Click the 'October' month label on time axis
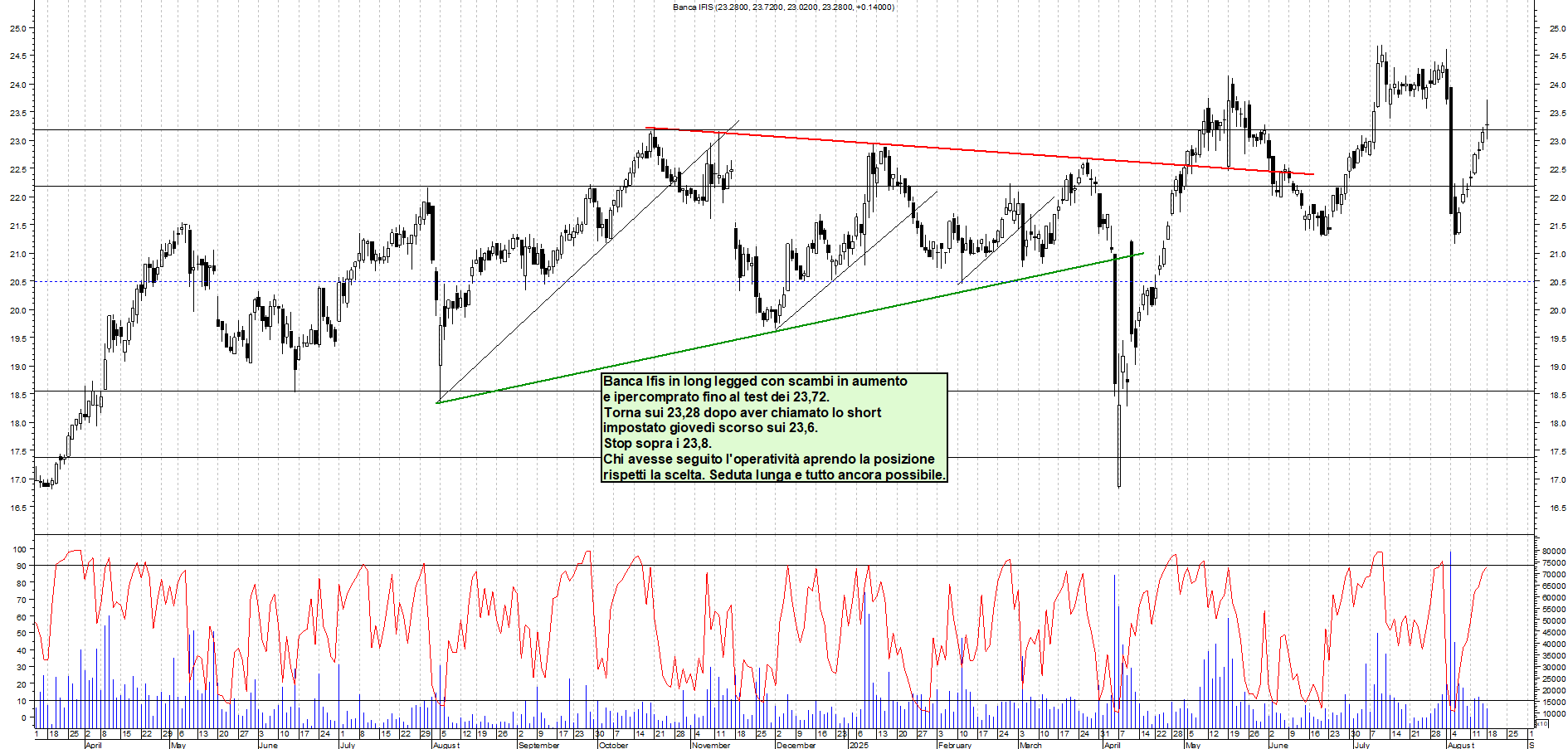Viewport: 1568px width, 749px height. 613,745
